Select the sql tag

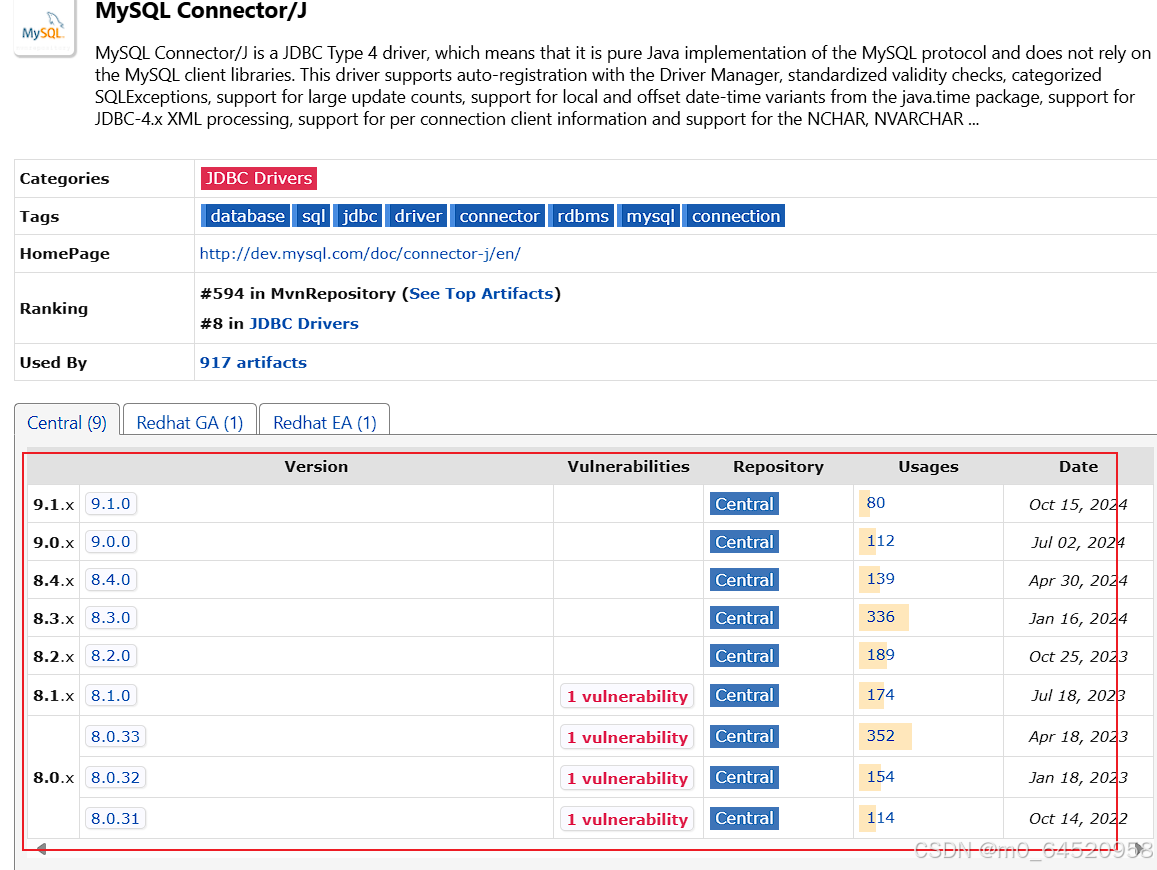click(x=313, y=216)
